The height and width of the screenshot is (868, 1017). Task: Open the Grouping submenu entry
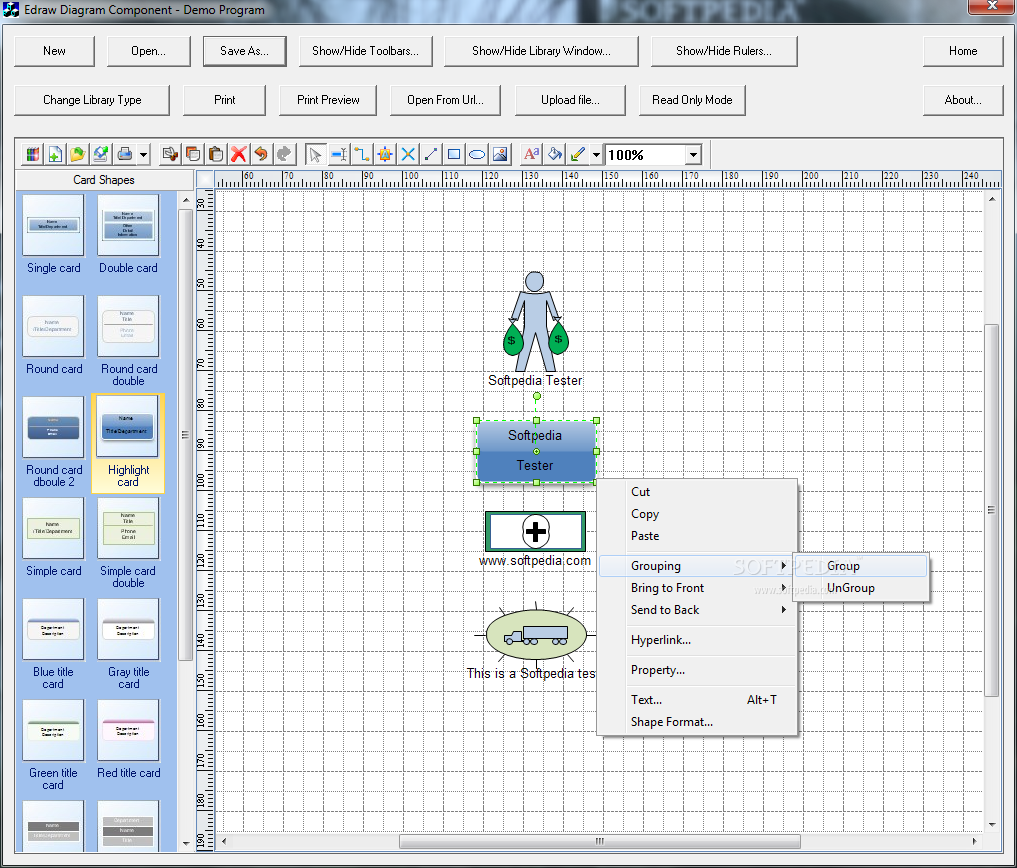pyautogui.click(x=697, y=566)
